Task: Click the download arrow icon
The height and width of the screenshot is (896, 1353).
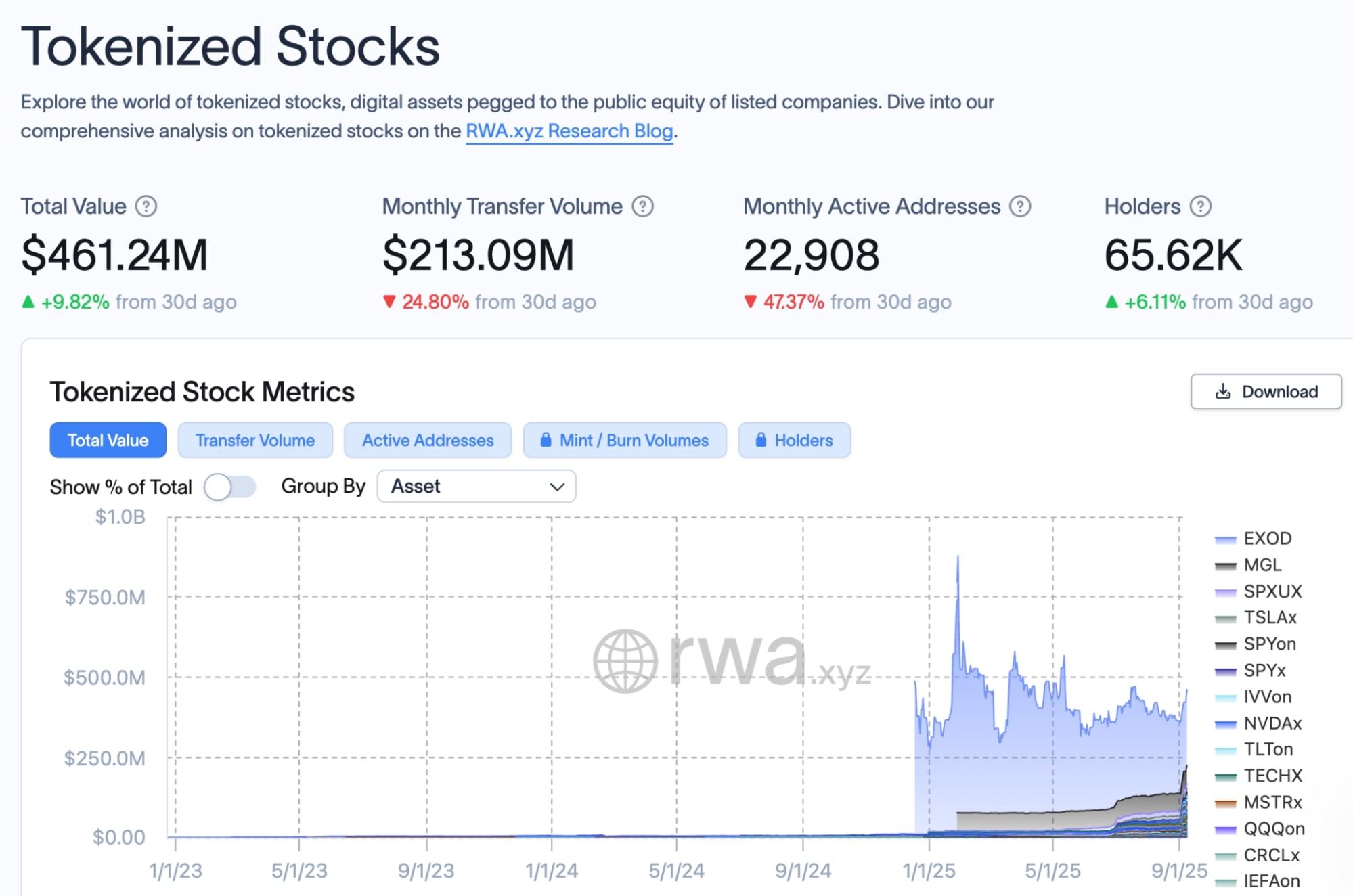Action: pos(1223,392)
